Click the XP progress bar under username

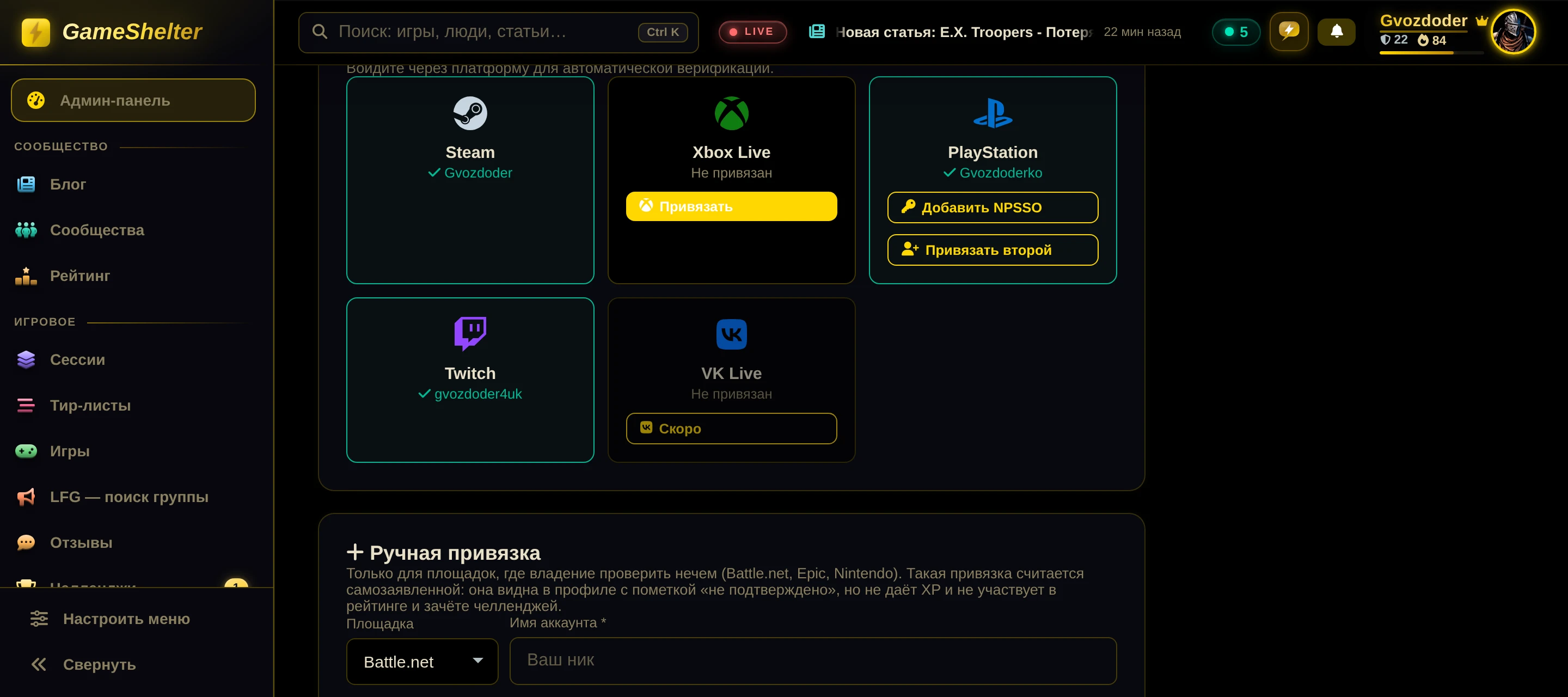(1431, 53)
